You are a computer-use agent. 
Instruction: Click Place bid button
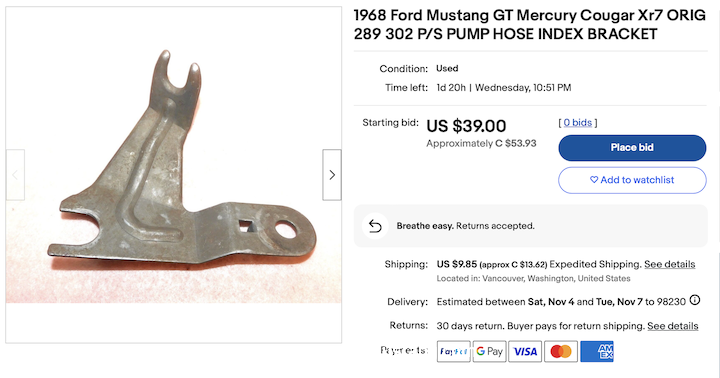[632, 148]
